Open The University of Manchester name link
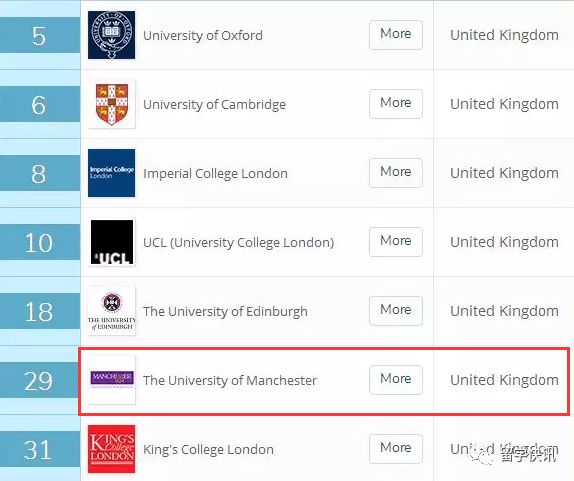The image size is (574, 481). click(230, 381)
